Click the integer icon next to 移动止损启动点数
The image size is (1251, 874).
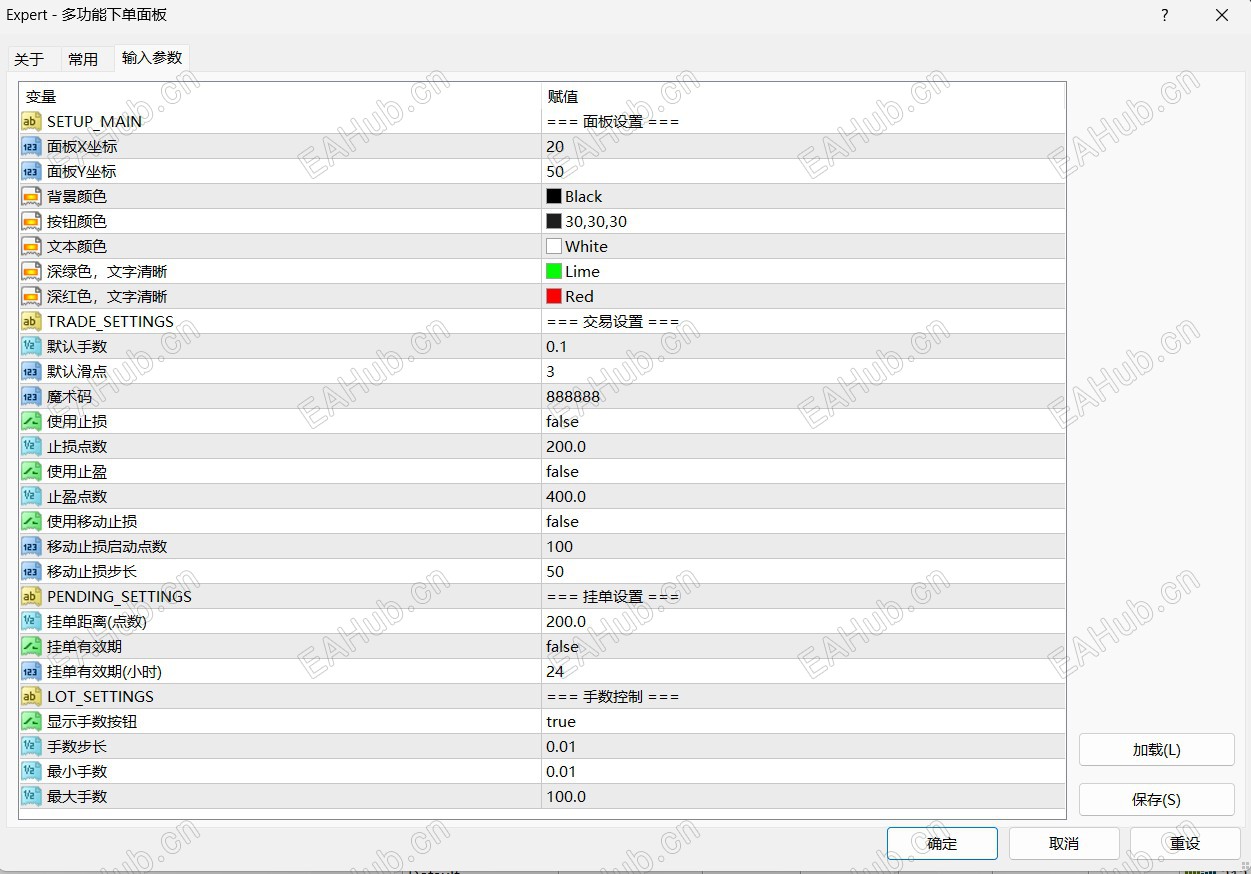click(x=31, y=546)
